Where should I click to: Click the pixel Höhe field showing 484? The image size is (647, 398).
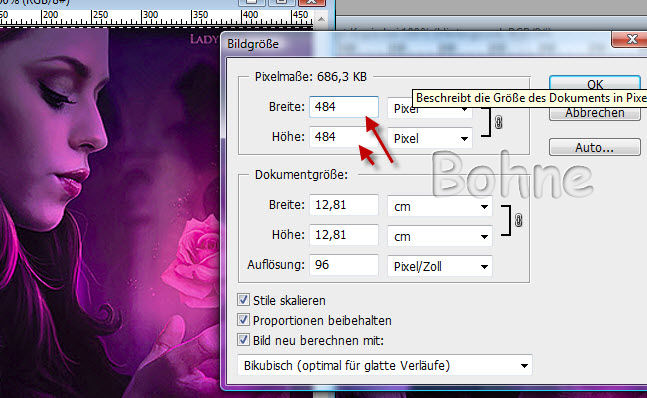tap(344, 137)
